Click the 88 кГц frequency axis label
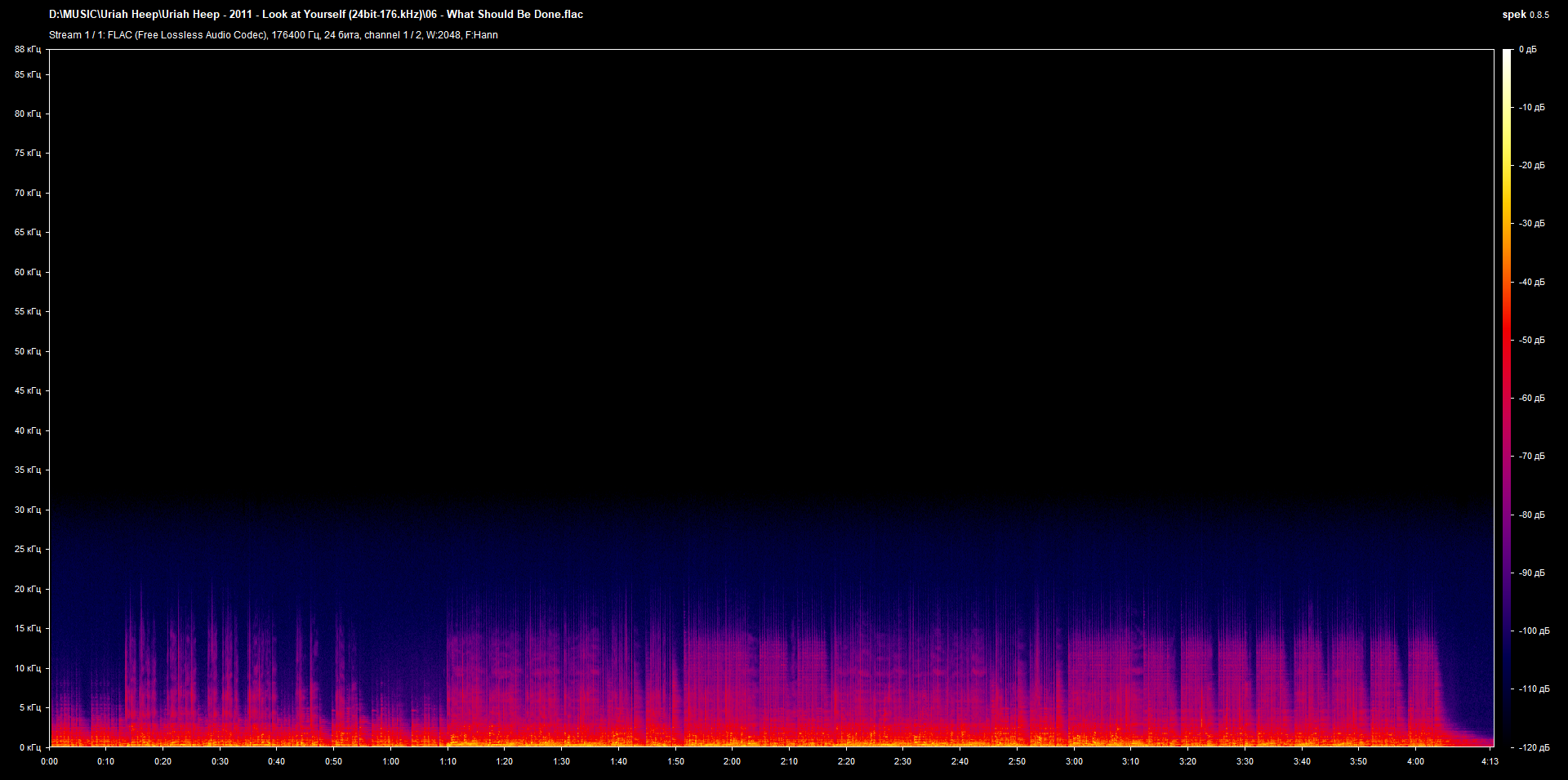 click(27, 49)
